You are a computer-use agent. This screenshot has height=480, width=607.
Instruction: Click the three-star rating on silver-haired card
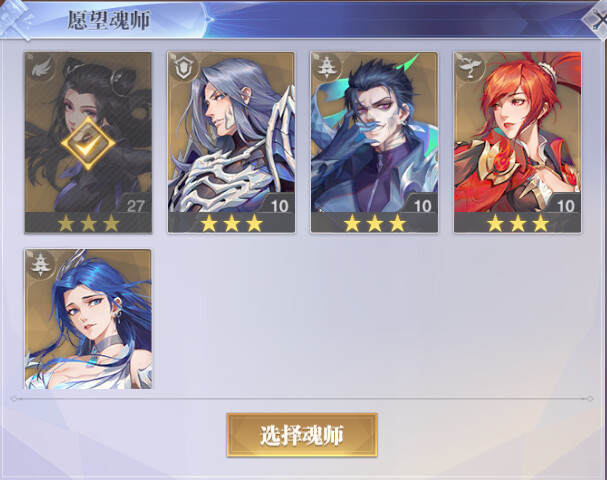pos(231,223)
